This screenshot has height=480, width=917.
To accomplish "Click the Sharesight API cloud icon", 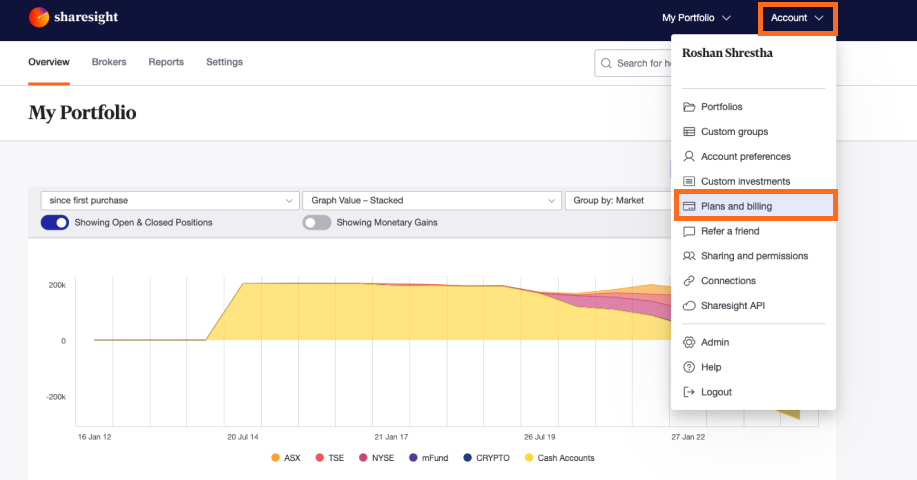I will pyautogui.click(x=689, y=306).
